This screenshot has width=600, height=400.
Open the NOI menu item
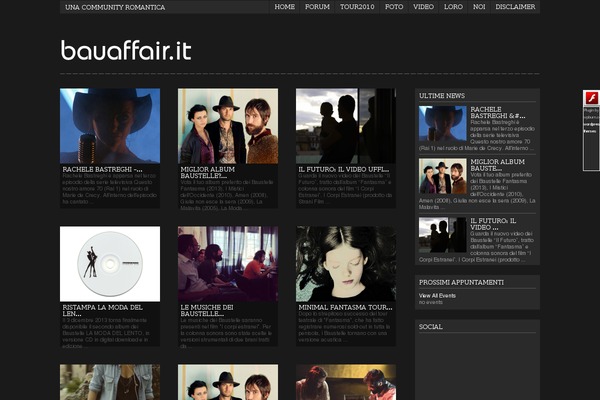click(x=479, y=7)
